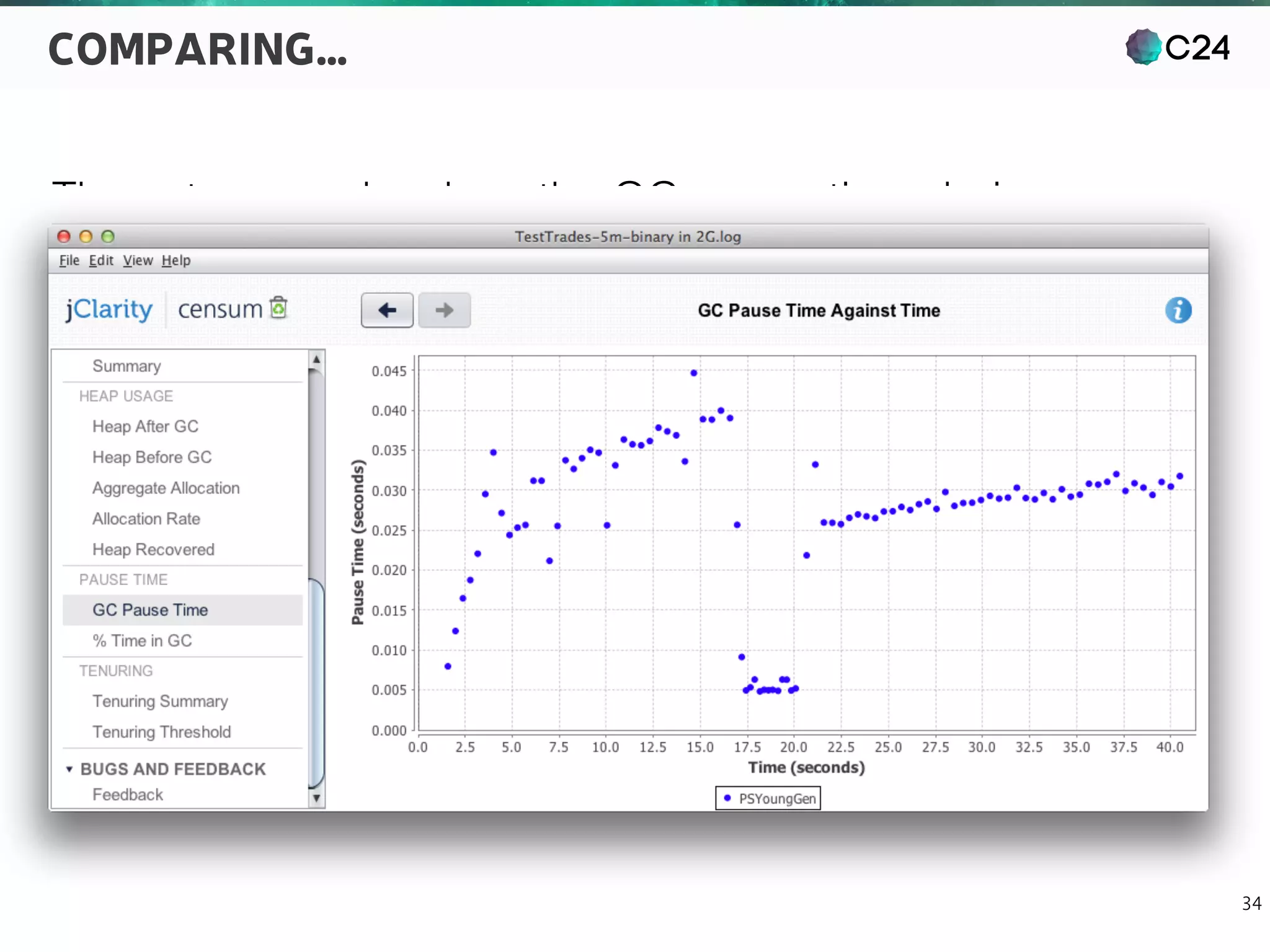This screenshot has width=1270, height=952.
Task: Open the Help menu
Action: 176,260
